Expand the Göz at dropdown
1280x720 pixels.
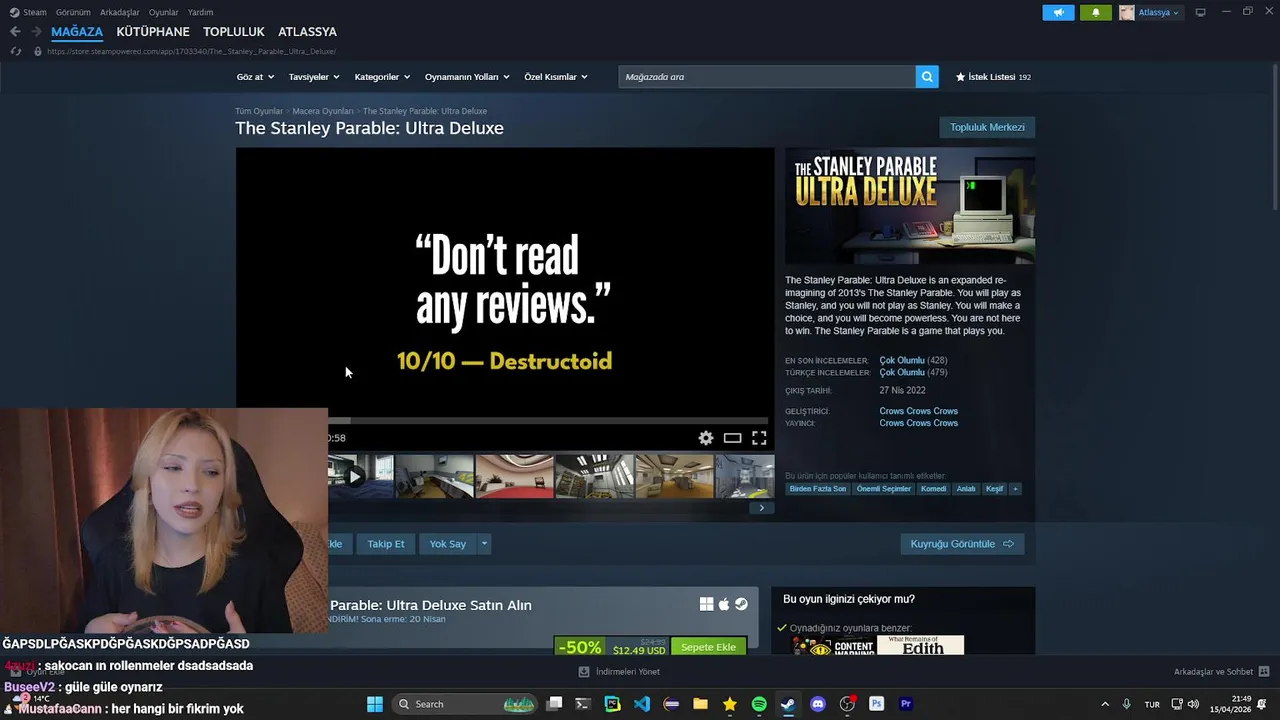pyautogui.click(x=255, y=77)
